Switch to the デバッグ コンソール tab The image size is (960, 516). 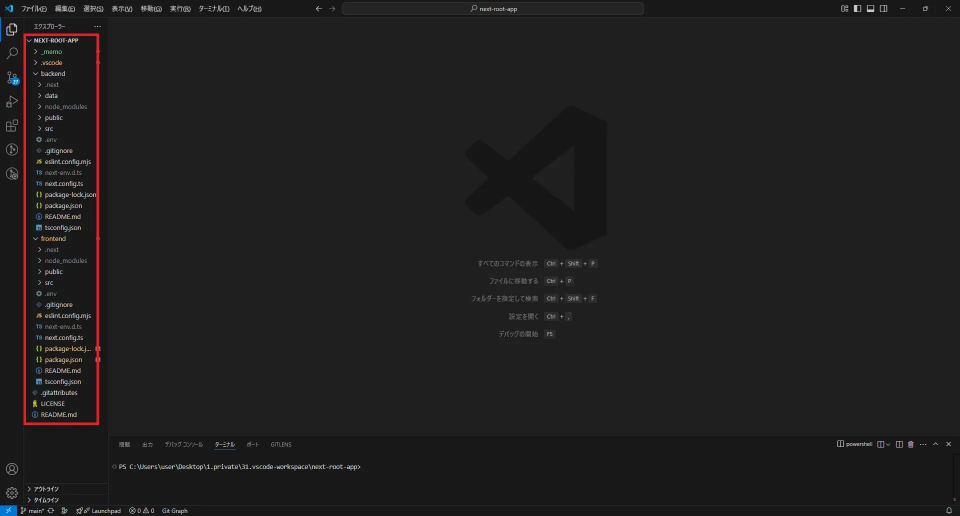point(184,444)
